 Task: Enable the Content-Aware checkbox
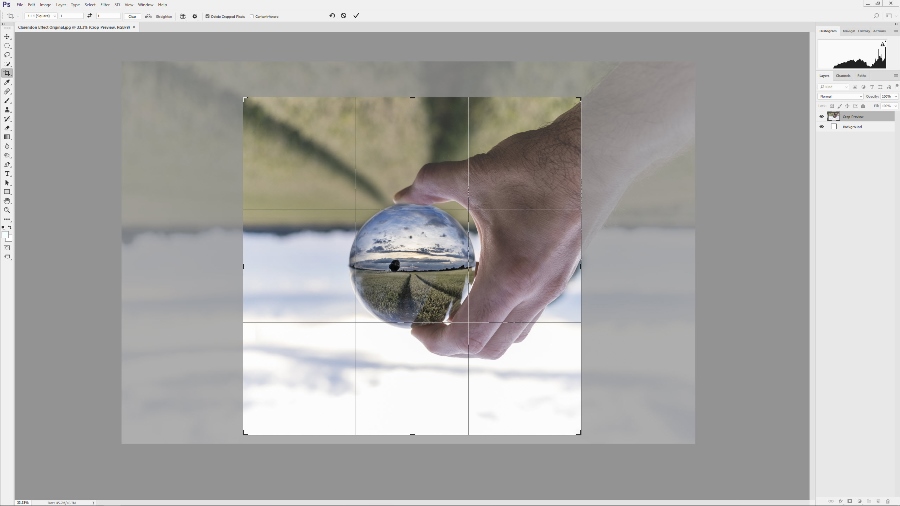point(252,16)
